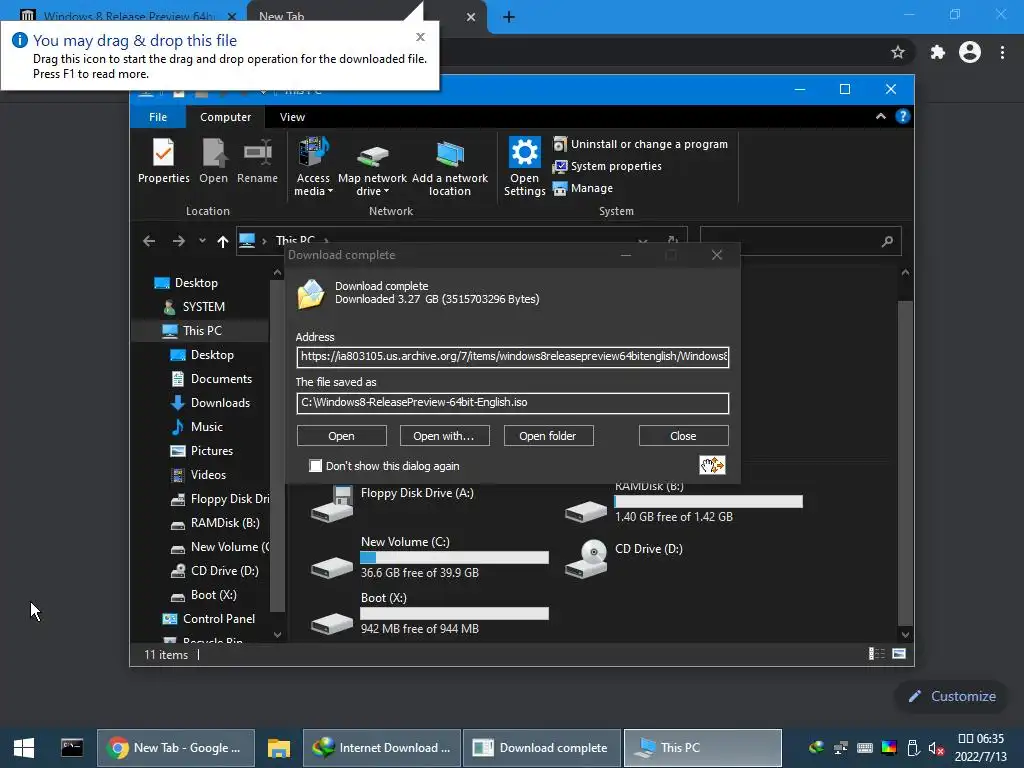Click the Address URL field

click(513, 357)
